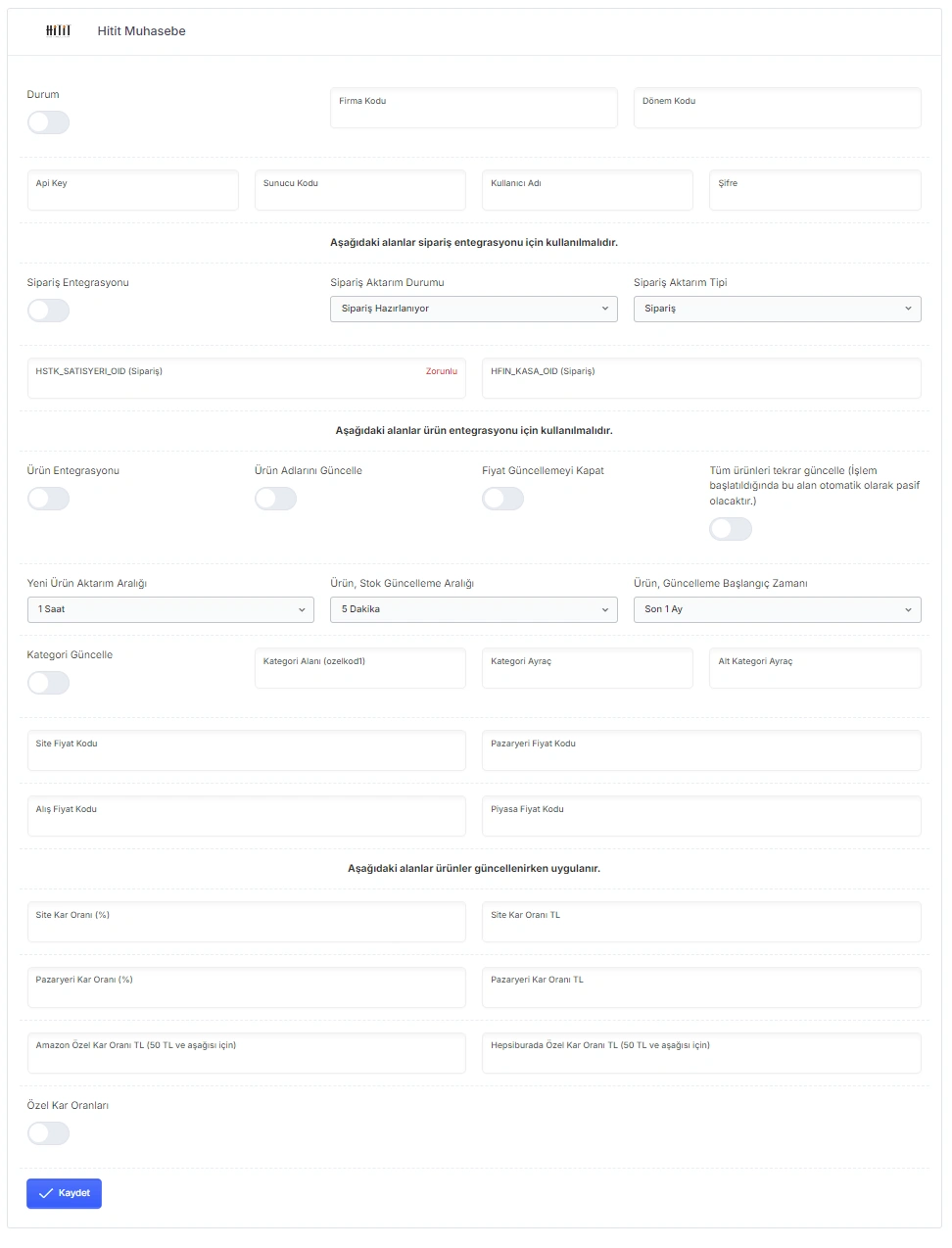Enable the Sipariş Entegrasyonu switch

coord(48,311)
